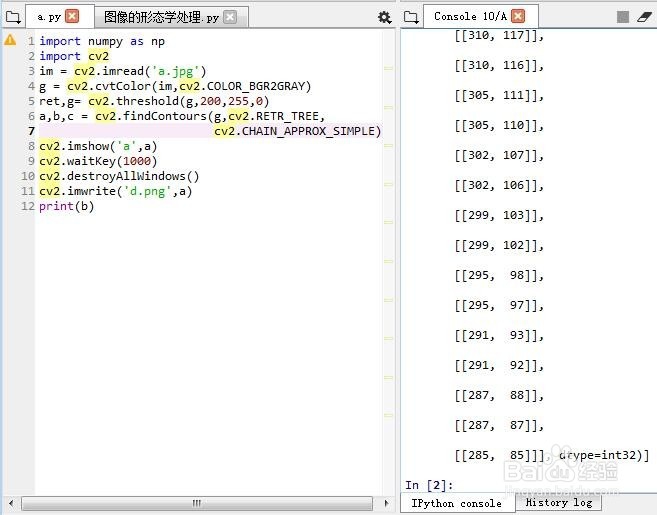657x515 pixels.
Task: Close the Console 10/A tab
Action: coord(518,16)
